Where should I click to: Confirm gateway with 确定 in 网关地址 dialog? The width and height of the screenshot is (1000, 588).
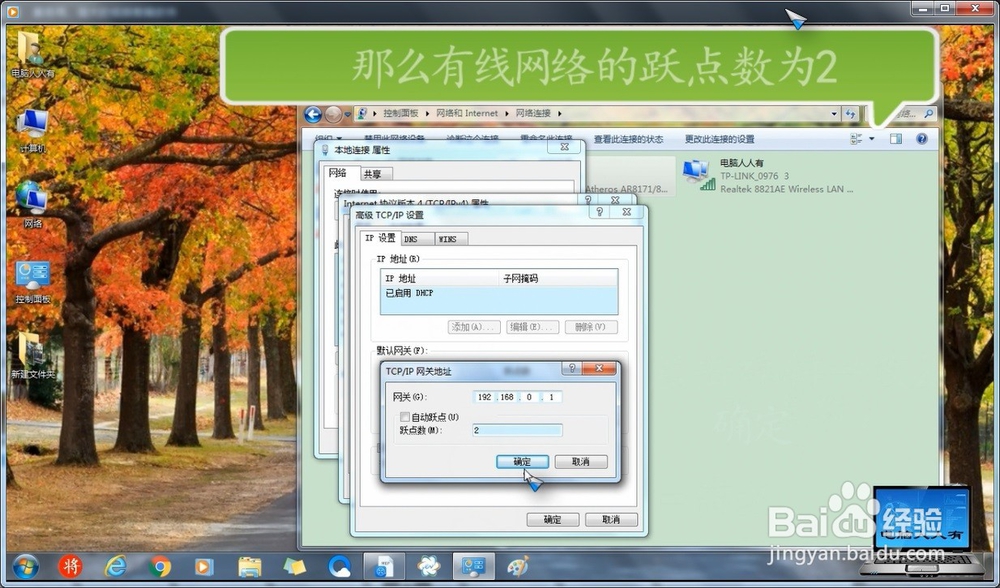[522, 462]
